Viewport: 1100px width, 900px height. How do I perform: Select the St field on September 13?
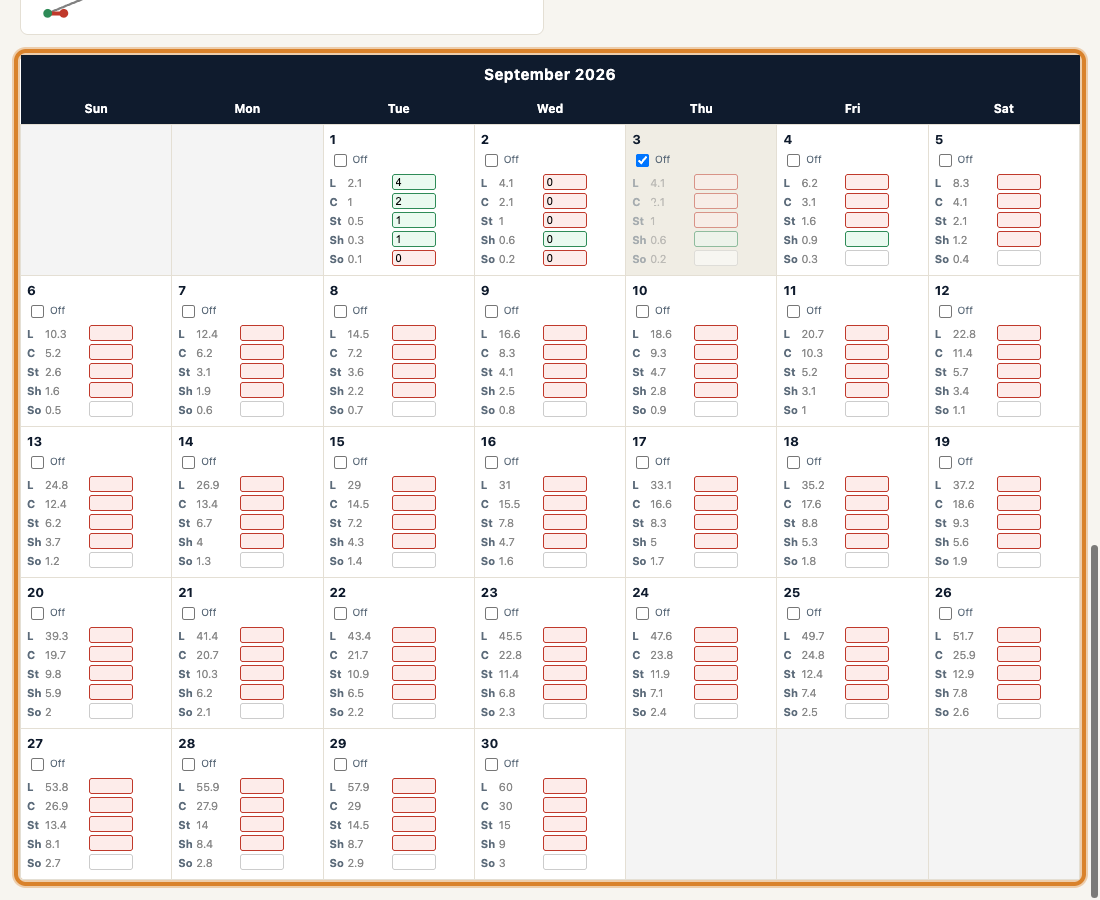pos(111,522)
